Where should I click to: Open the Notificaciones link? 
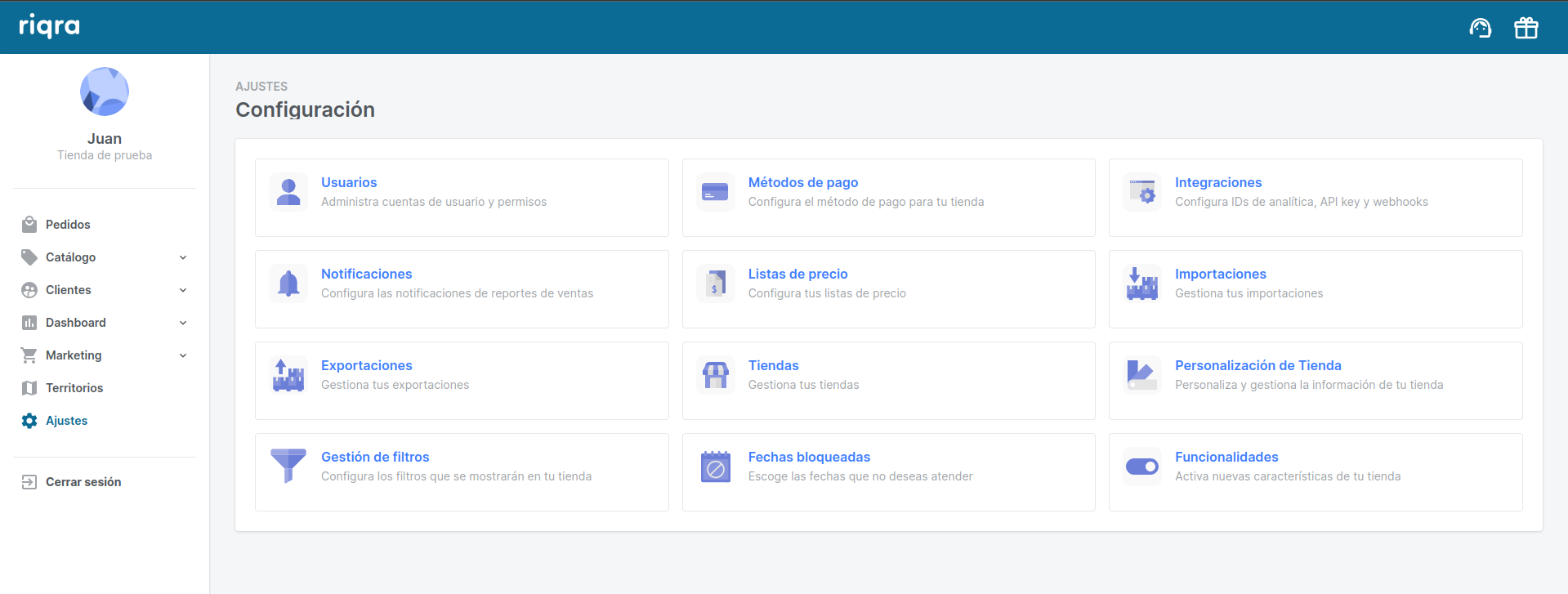366,274
